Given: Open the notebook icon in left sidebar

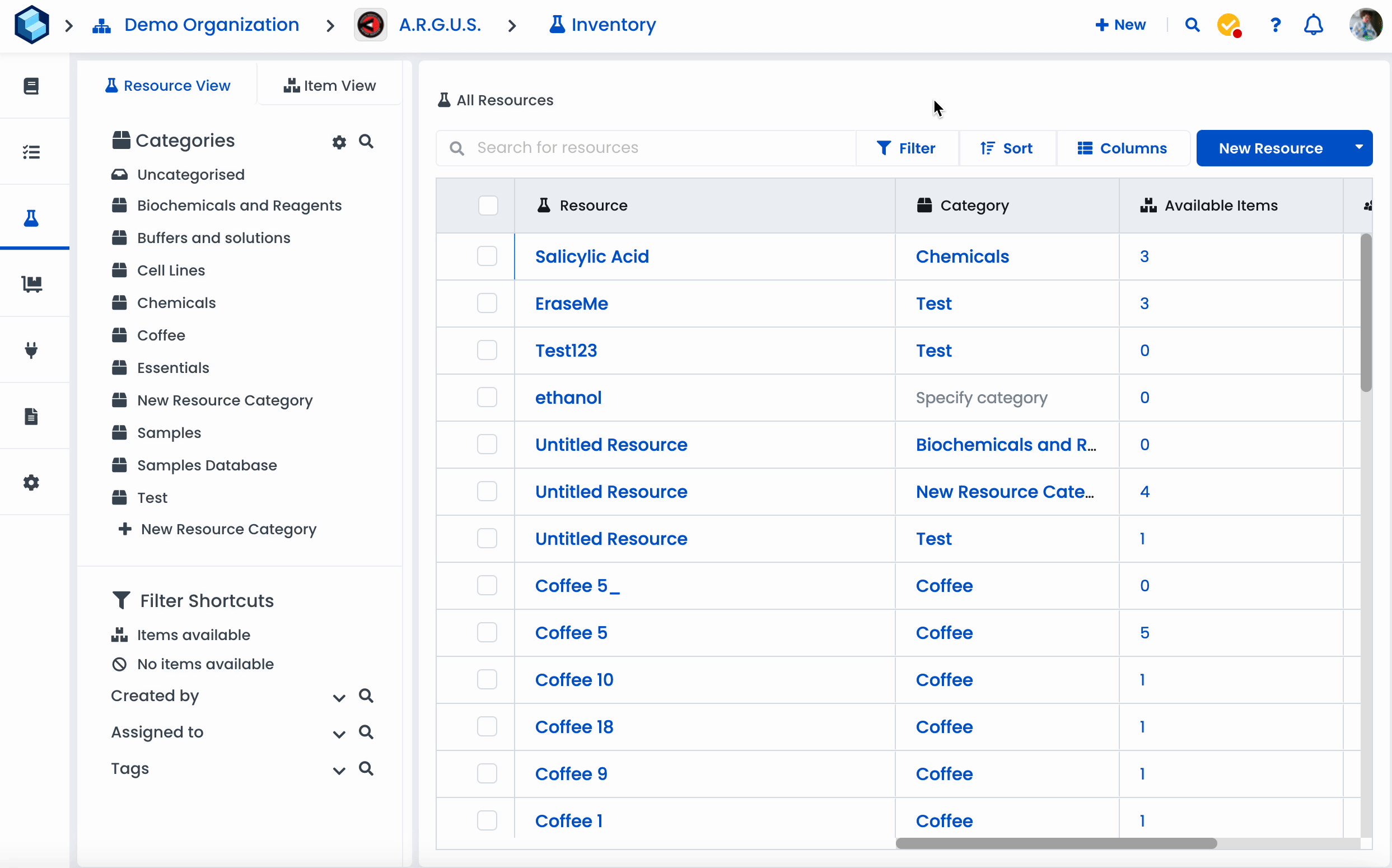Looking at the screenshot, I should 31,86.
